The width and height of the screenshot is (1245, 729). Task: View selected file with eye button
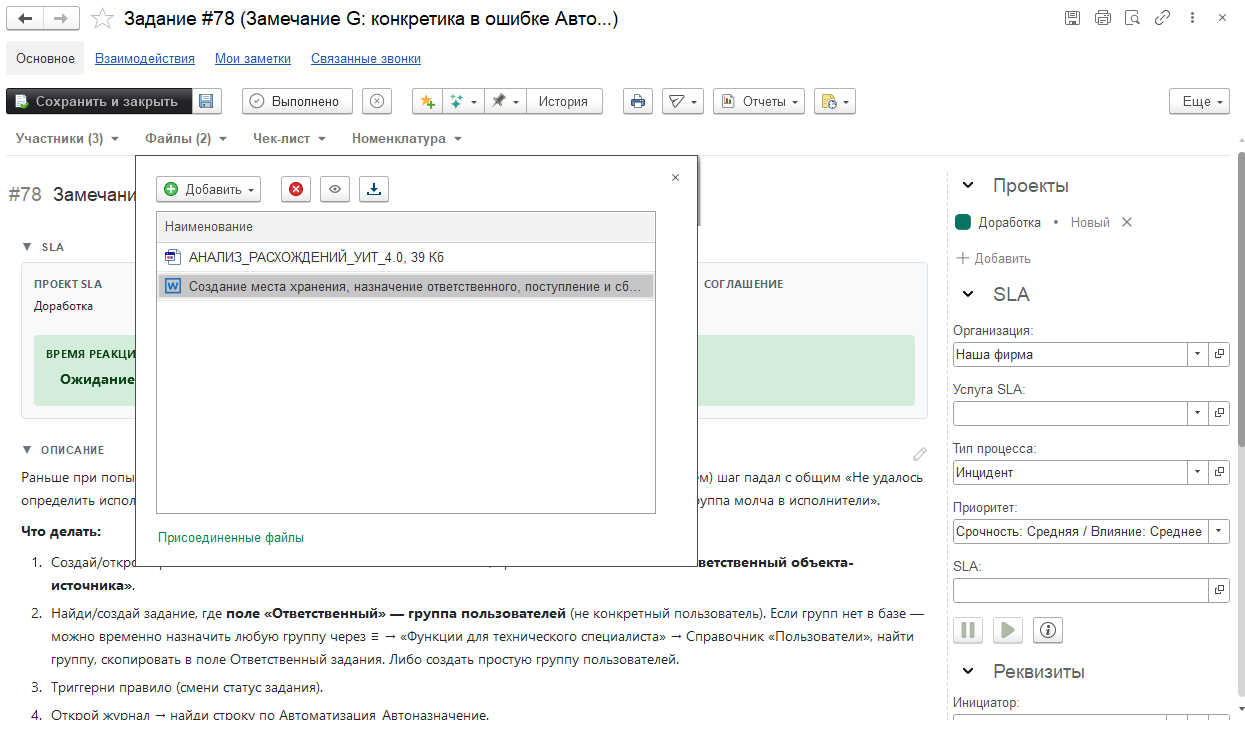coord(335,189)
